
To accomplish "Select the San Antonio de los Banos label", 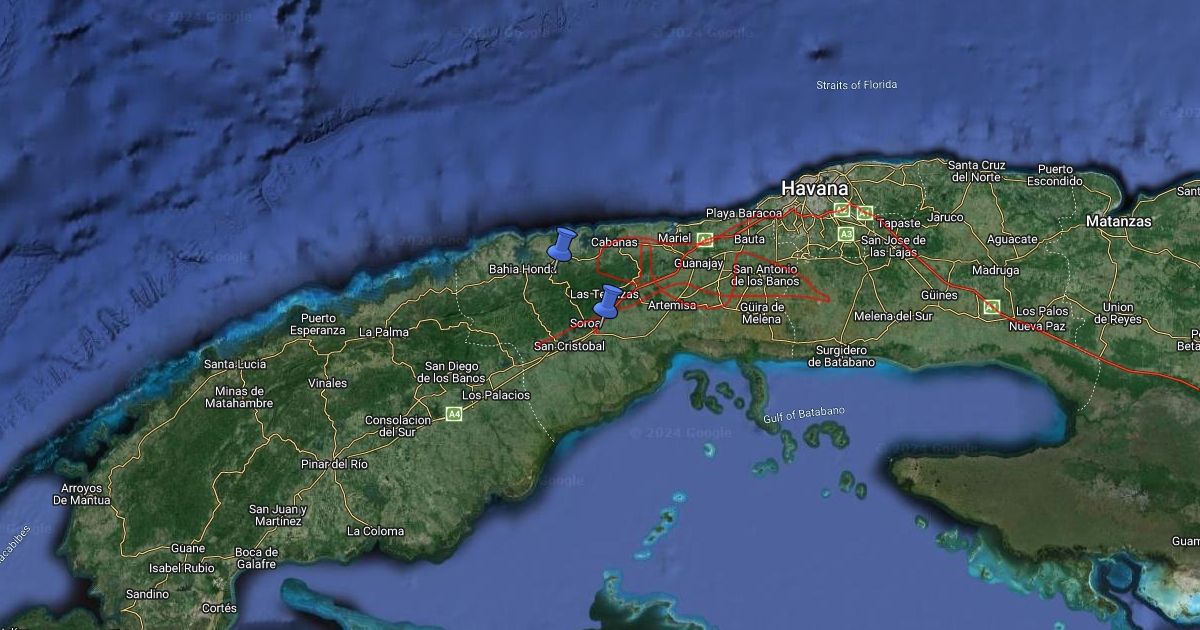I will [x=767, y=276].
